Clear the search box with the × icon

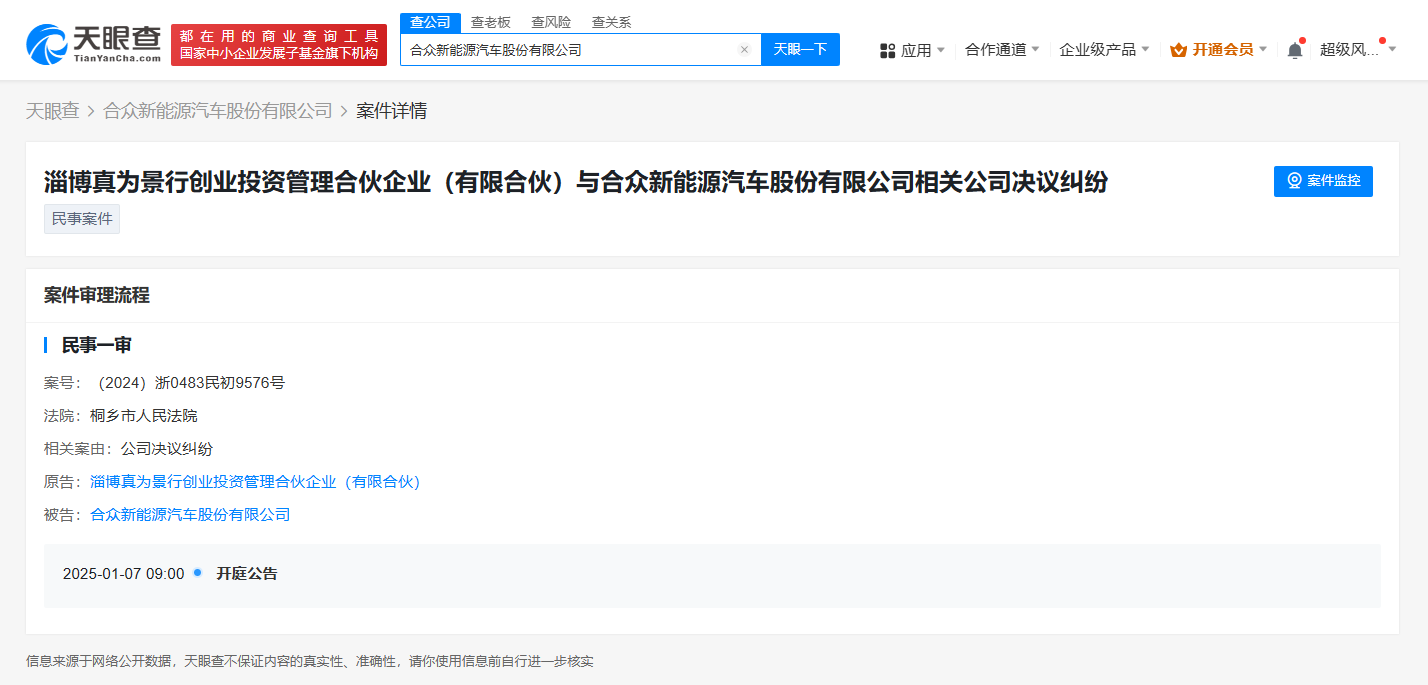tap(744, 49)
